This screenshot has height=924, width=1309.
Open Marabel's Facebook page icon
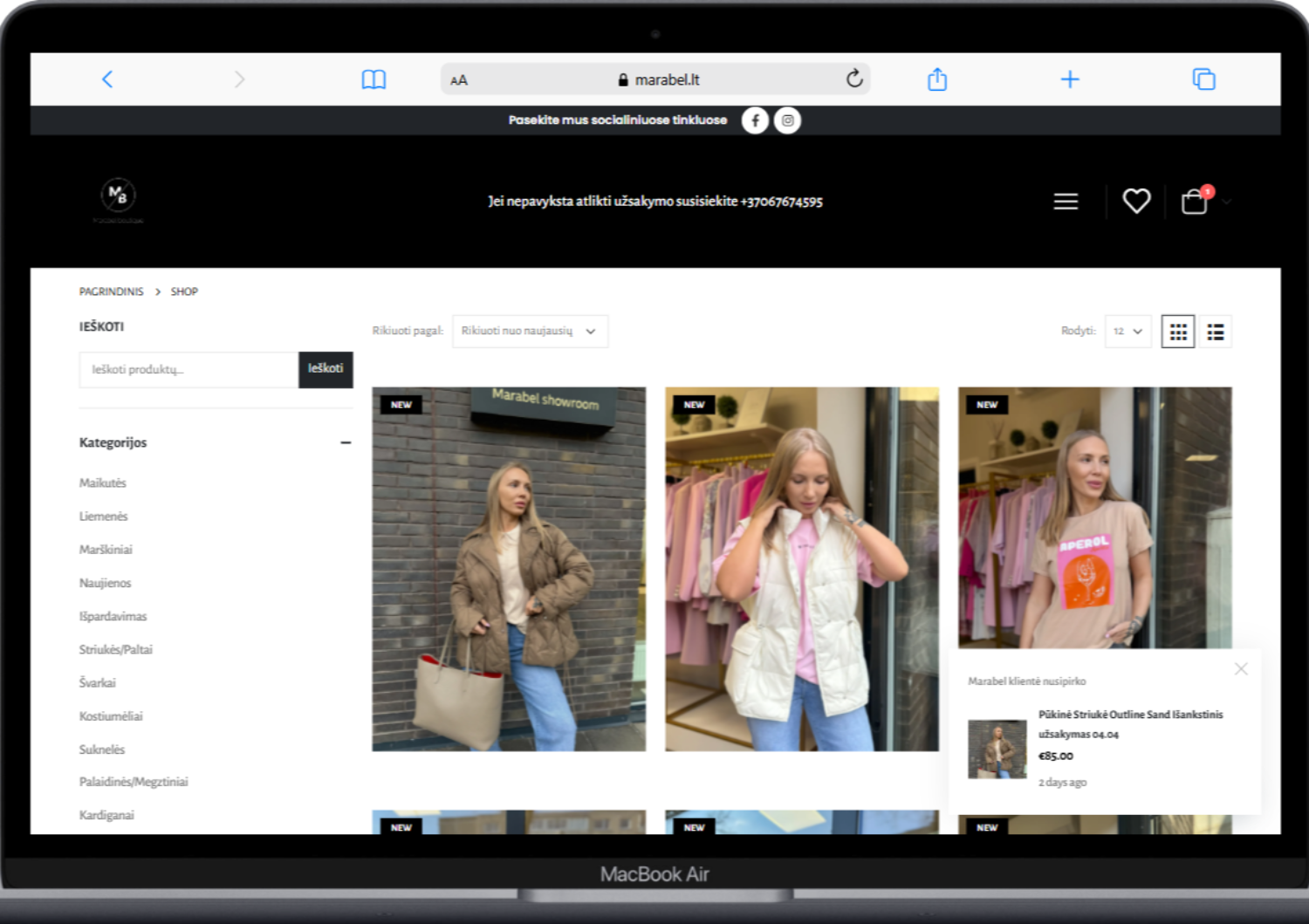pyautogui.click(x=755, y=120)
